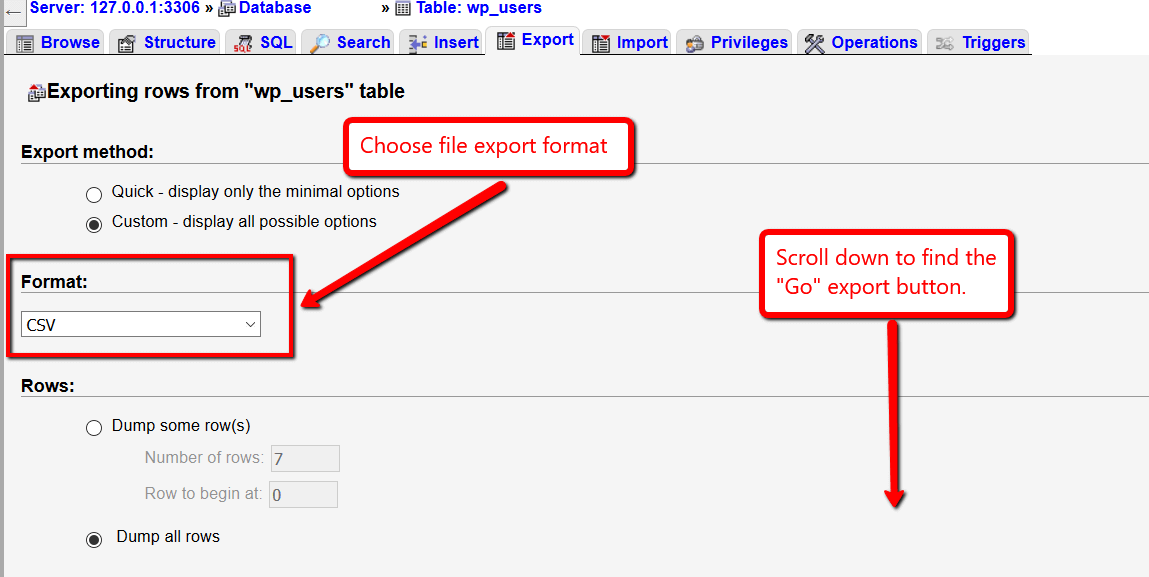Click the Insert tab icon

pyautogui.click(x=418, y=43)
